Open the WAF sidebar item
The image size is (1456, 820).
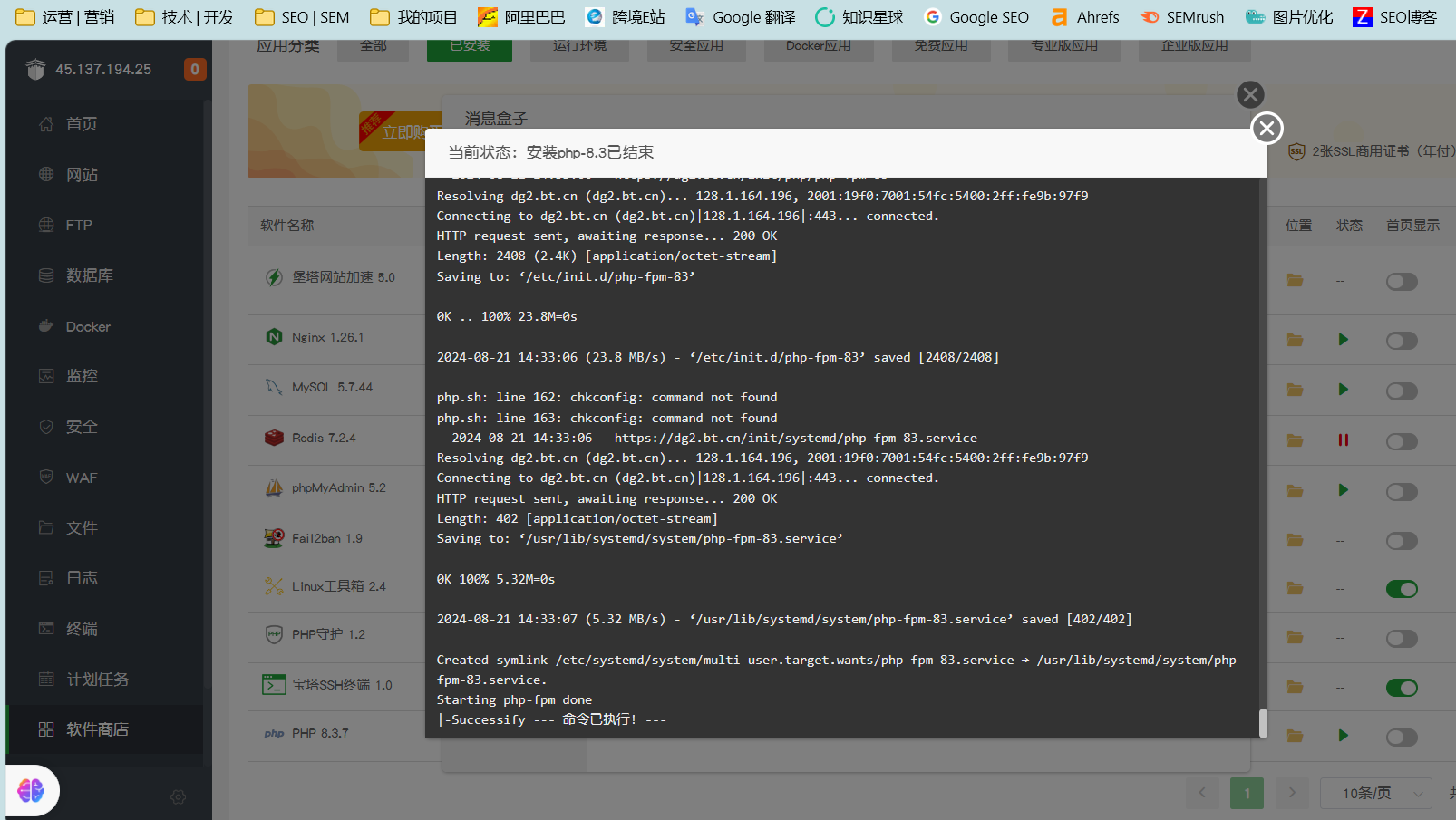(x=104, y=478)
